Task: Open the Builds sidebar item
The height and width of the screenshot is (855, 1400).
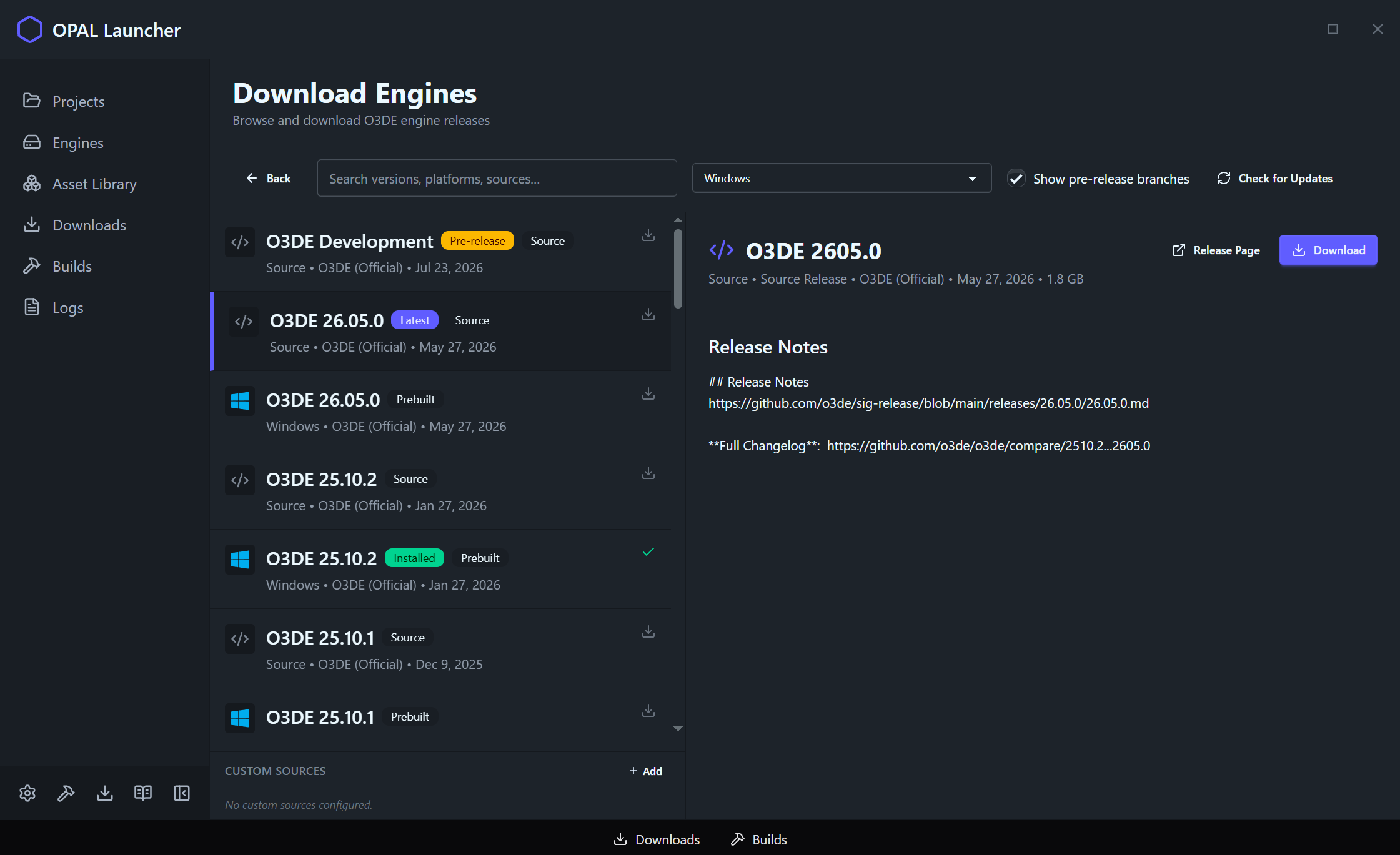Action: 57,266
